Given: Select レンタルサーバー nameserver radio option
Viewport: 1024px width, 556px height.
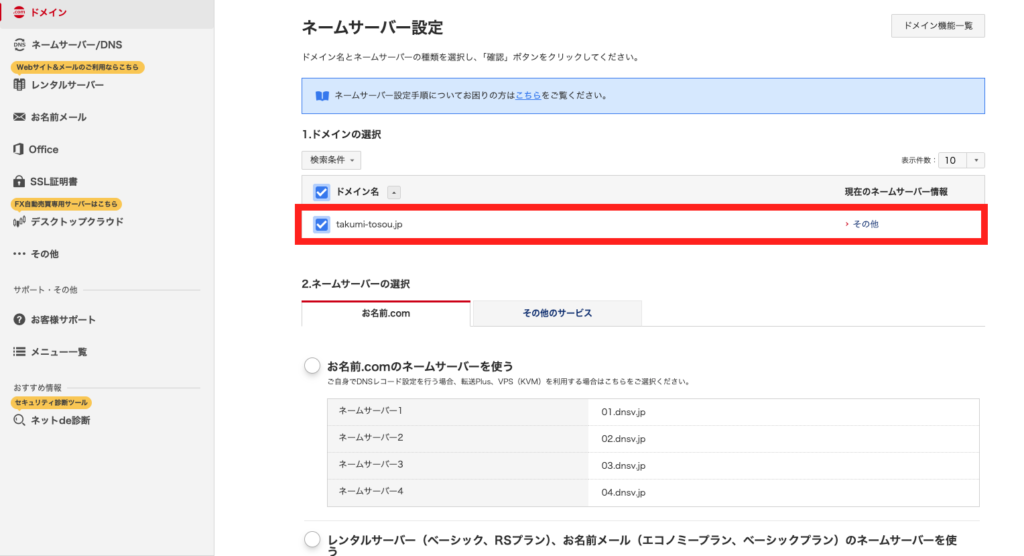Looking at the screenshot, I should click(312, 540).
